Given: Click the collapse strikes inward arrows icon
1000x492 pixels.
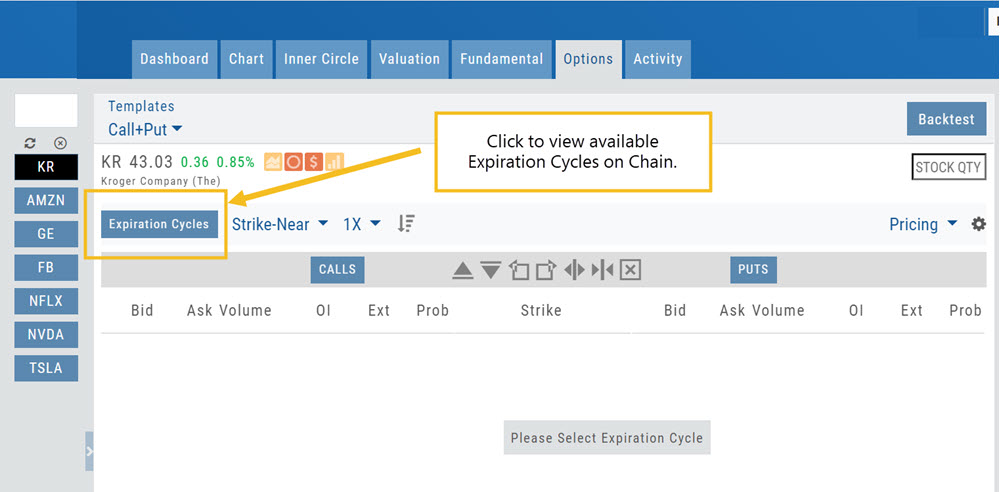Looking at the screenshot, I should pyautogui.click(x=602, y=270).
